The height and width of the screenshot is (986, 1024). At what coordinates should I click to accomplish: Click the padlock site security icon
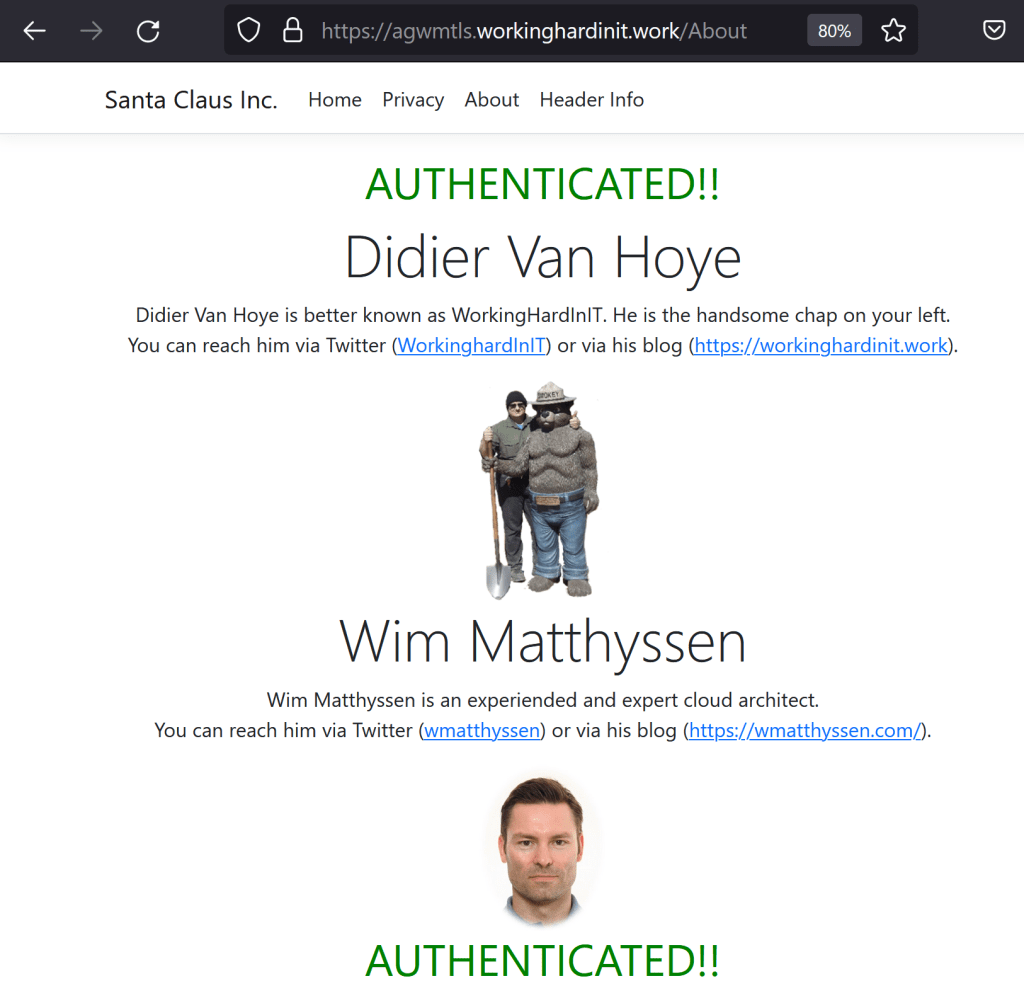click(x=293, y=30)
